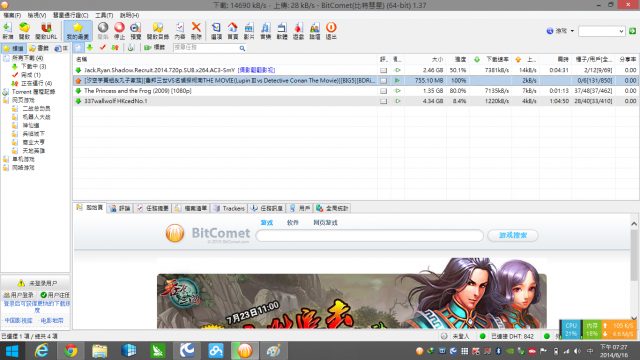This screenshot has width=640, height=360.
Task: Switch to the 全局統計 statistics tab
Action: pos(332,208)
